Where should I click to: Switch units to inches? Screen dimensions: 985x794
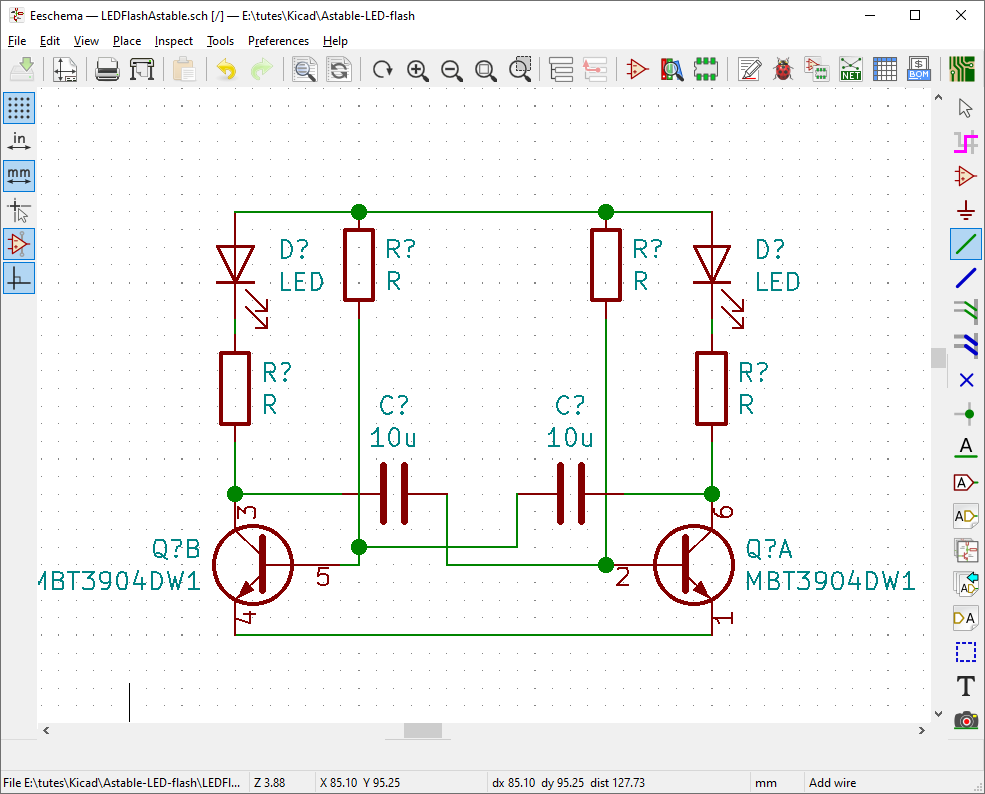click(19, 141)
